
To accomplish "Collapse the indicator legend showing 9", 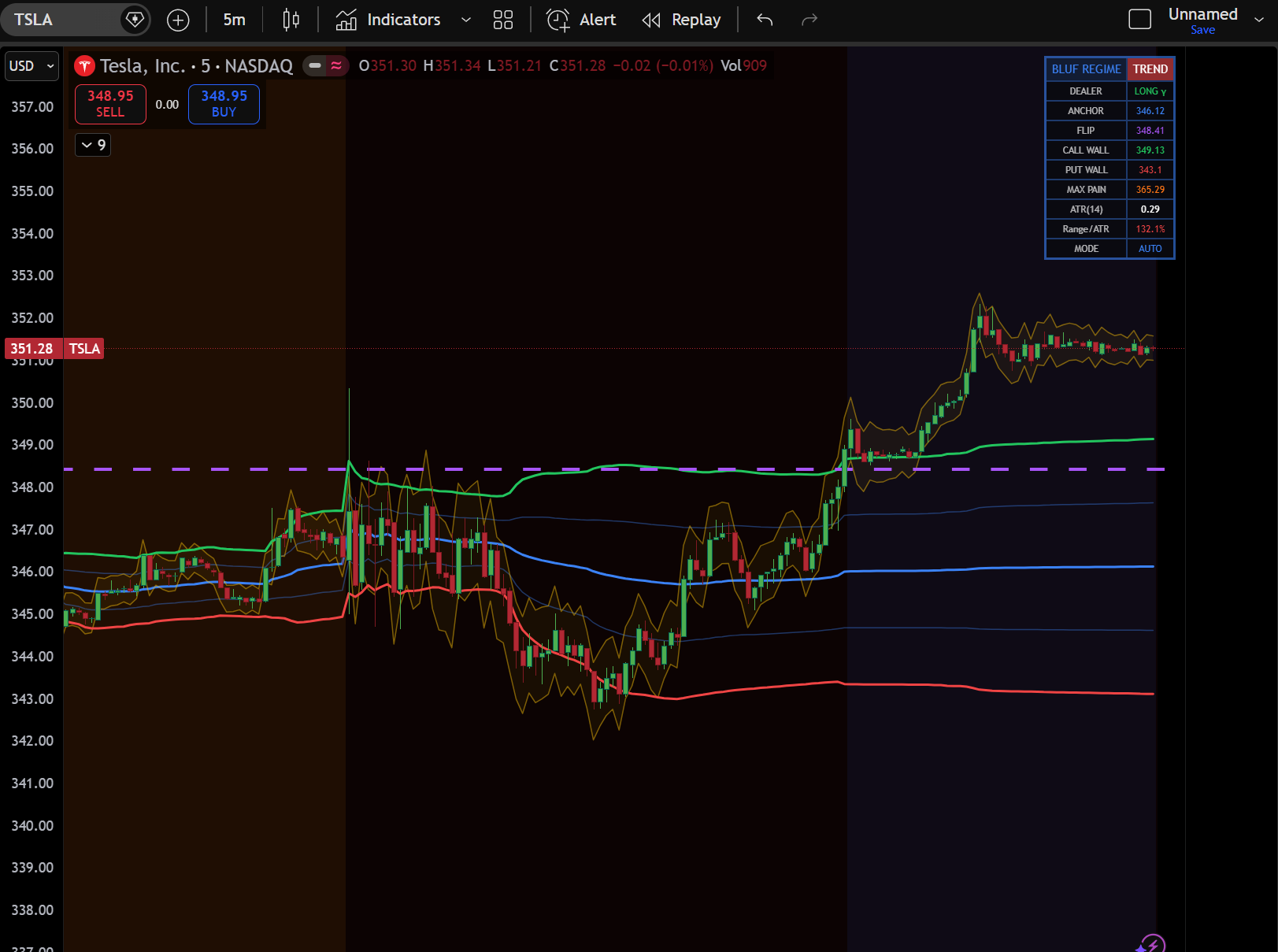I will pyautogui.click(x=93, y=145).
